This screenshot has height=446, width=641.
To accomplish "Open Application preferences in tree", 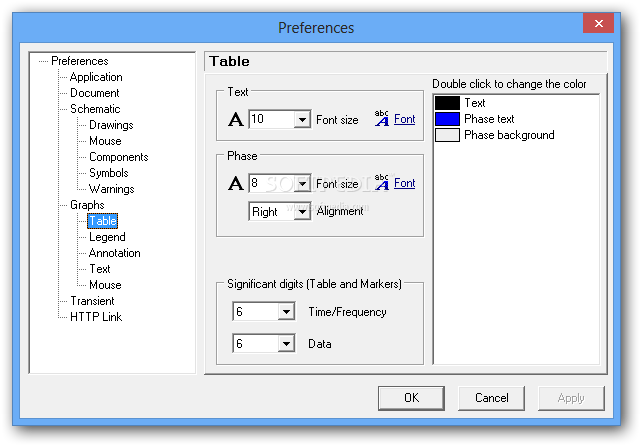I will point(96,77).
